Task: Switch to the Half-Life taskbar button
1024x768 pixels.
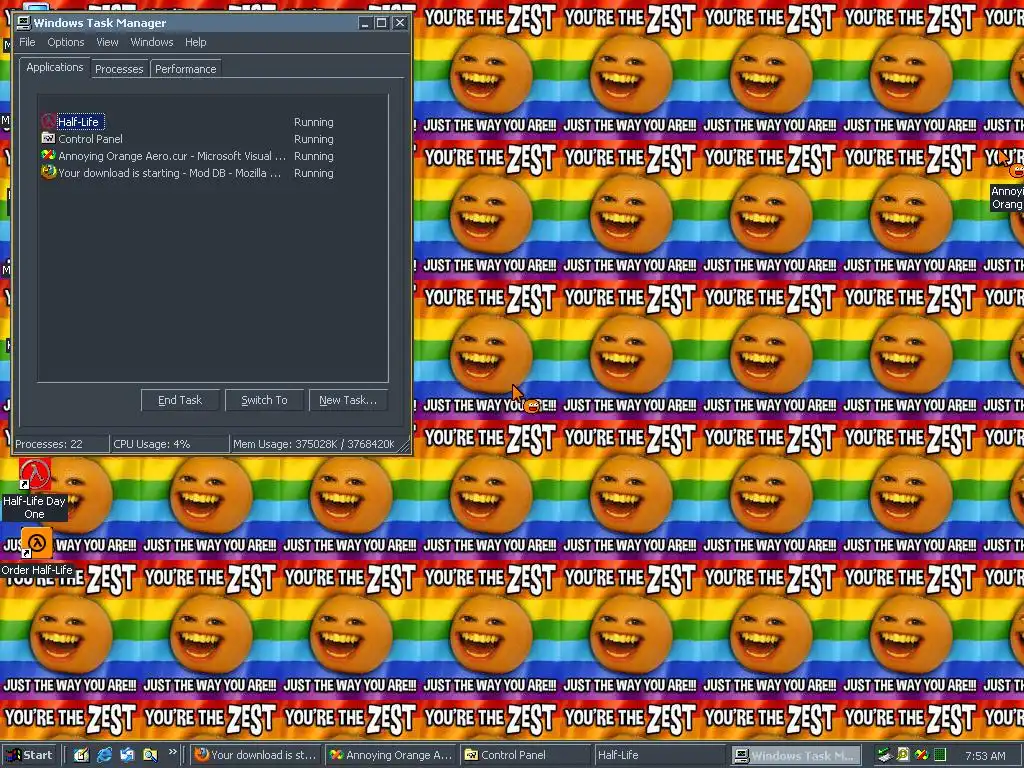Action: click(661, 755)
